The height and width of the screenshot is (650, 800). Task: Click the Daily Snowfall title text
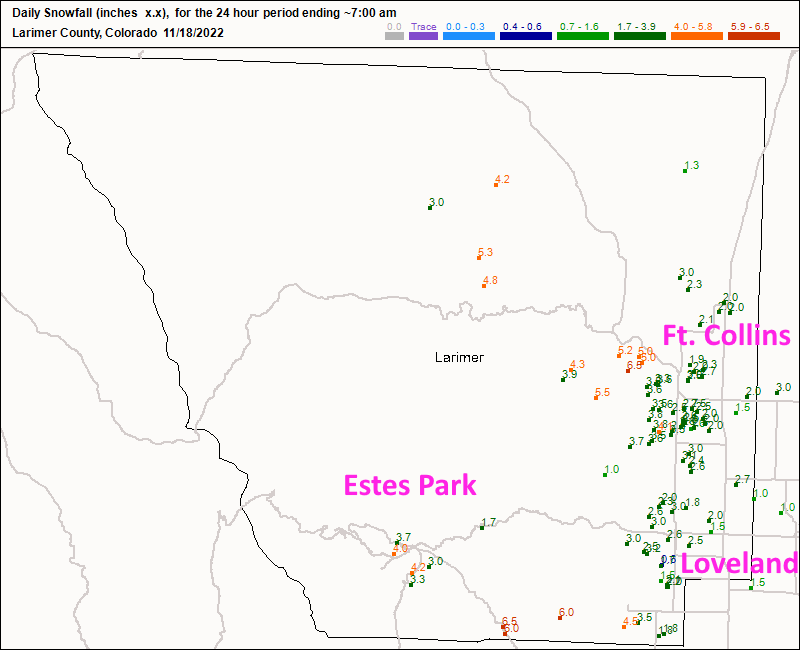coord(204,13)
